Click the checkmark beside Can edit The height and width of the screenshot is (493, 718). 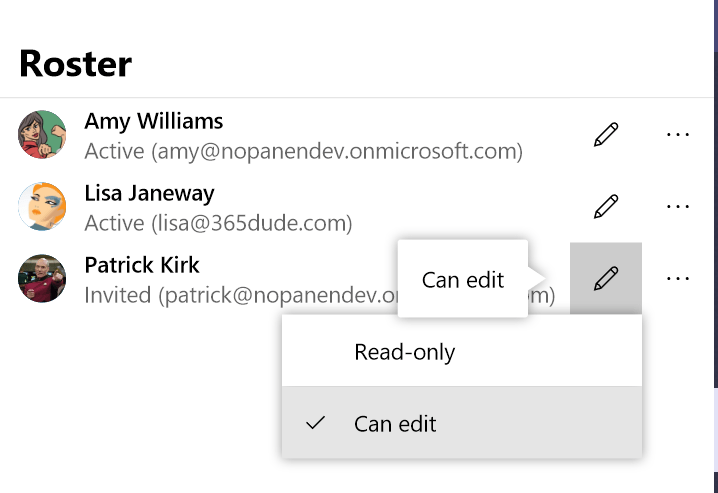316,423
